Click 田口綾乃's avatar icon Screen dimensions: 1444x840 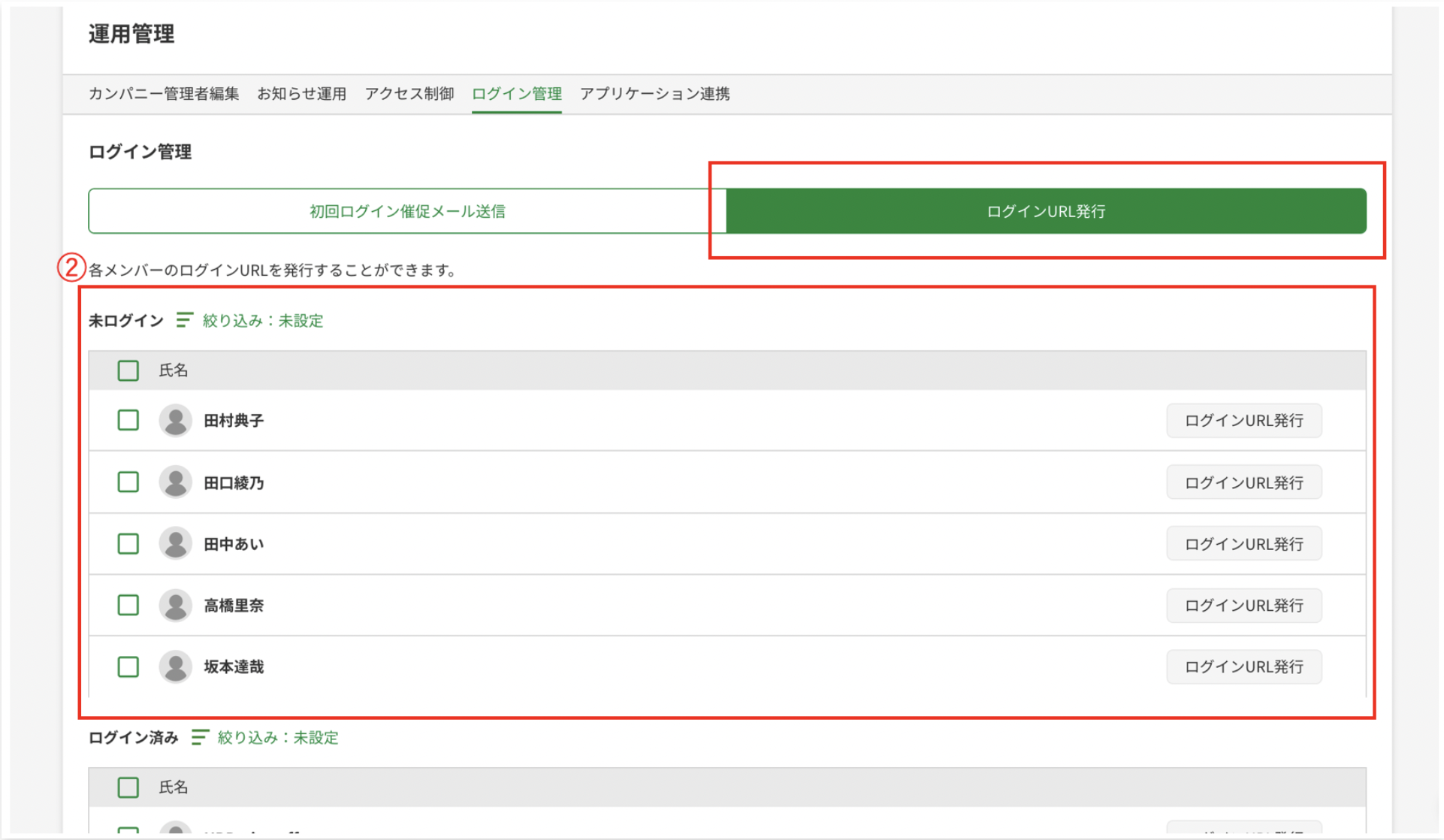(175, 482)
